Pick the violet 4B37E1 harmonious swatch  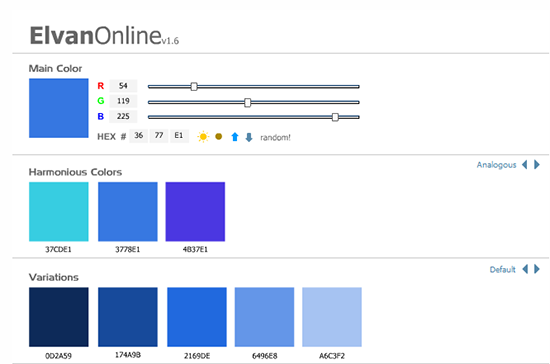[195, 211]
